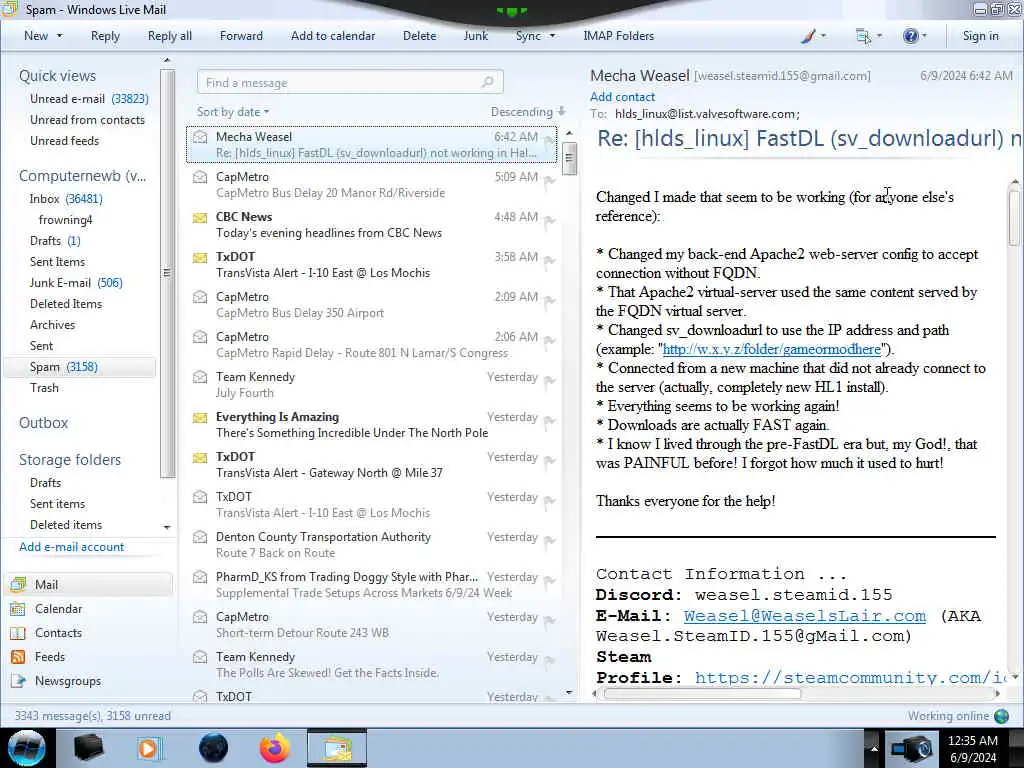Viewport: 1024px width, 768px height.
Task: Click Sign in
Action: pyautogui.click(x=980, y=36)
